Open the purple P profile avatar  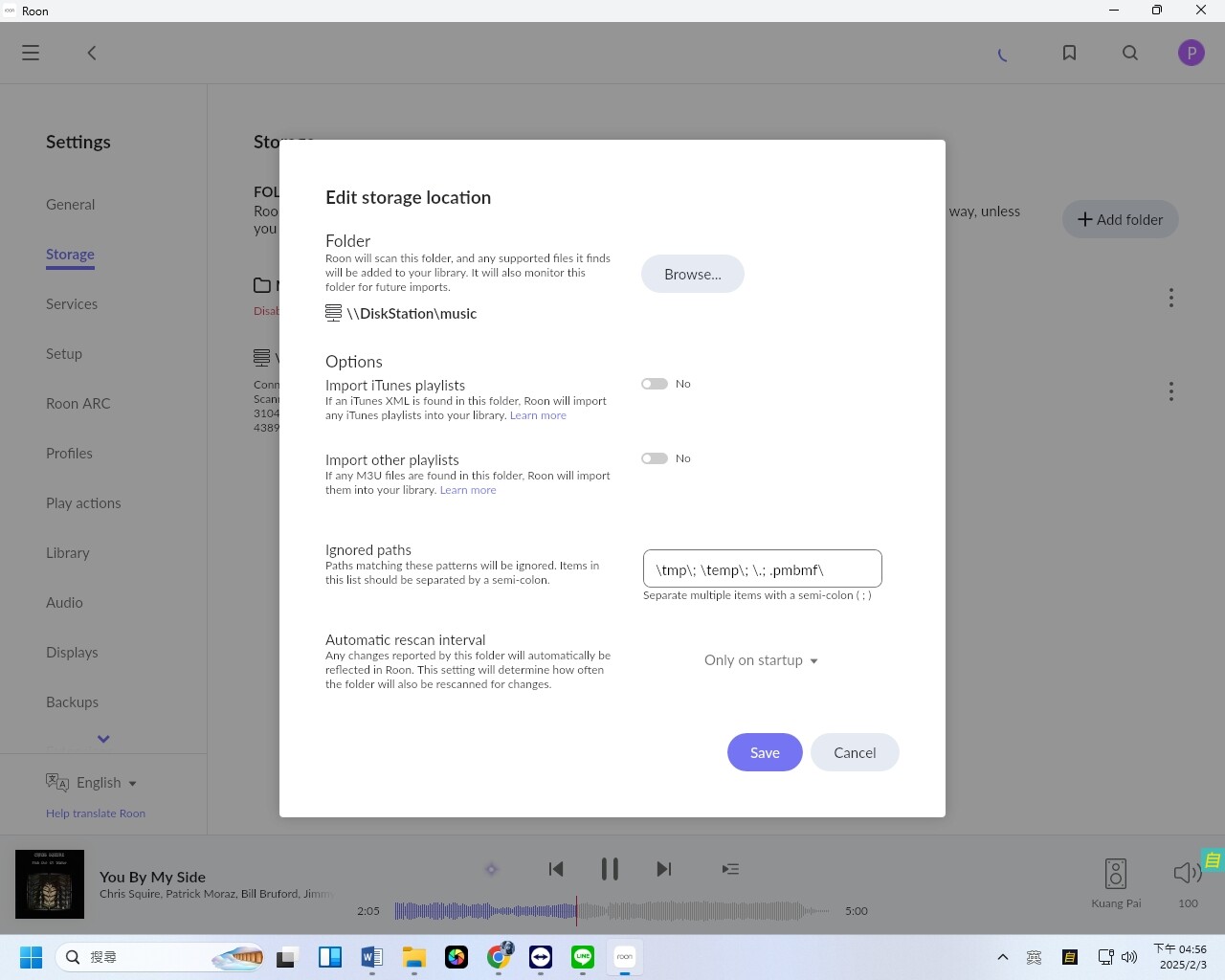tap(1192, 53)
